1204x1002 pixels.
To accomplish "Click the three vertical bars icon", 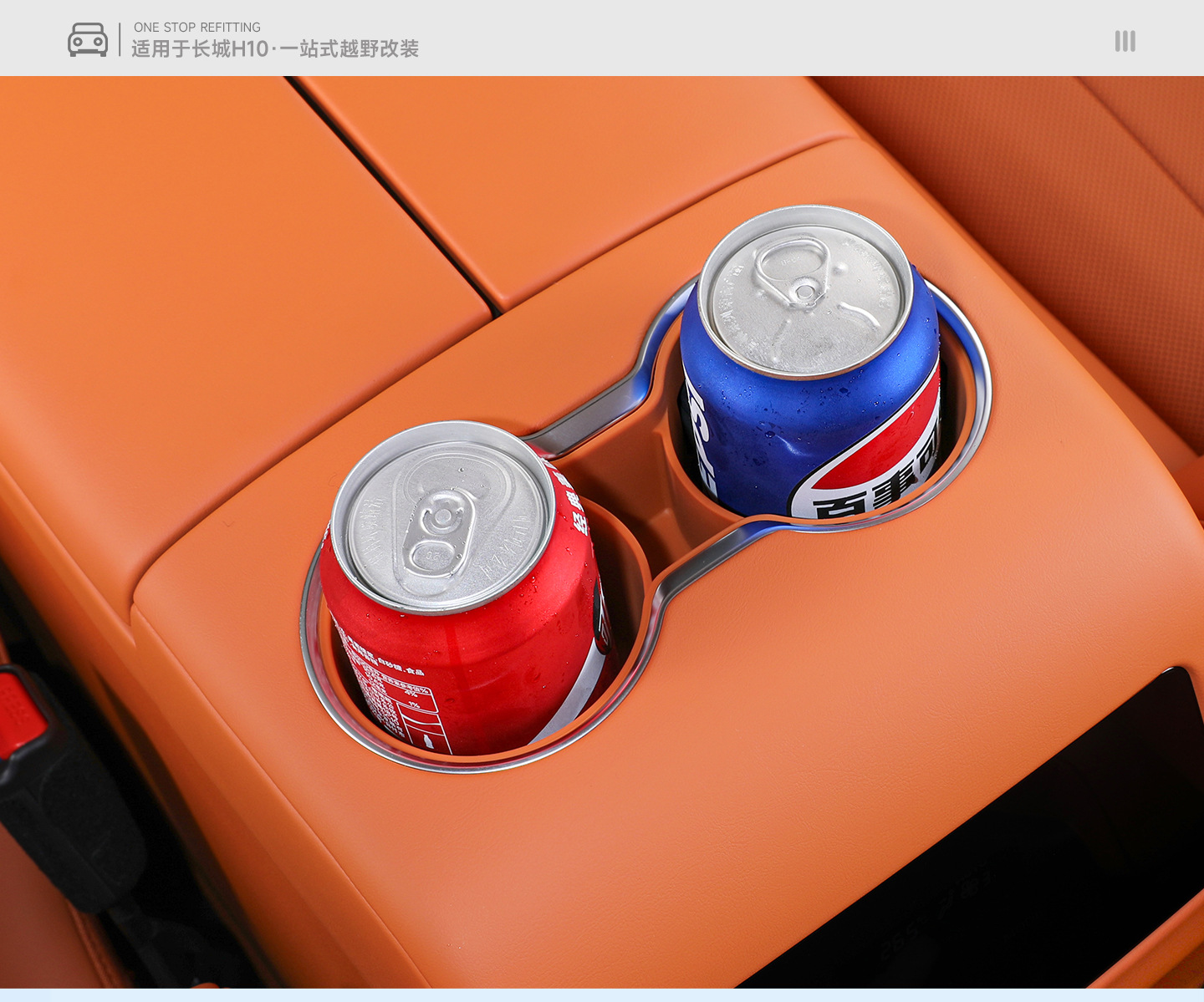I will [x=1125, y=41].
